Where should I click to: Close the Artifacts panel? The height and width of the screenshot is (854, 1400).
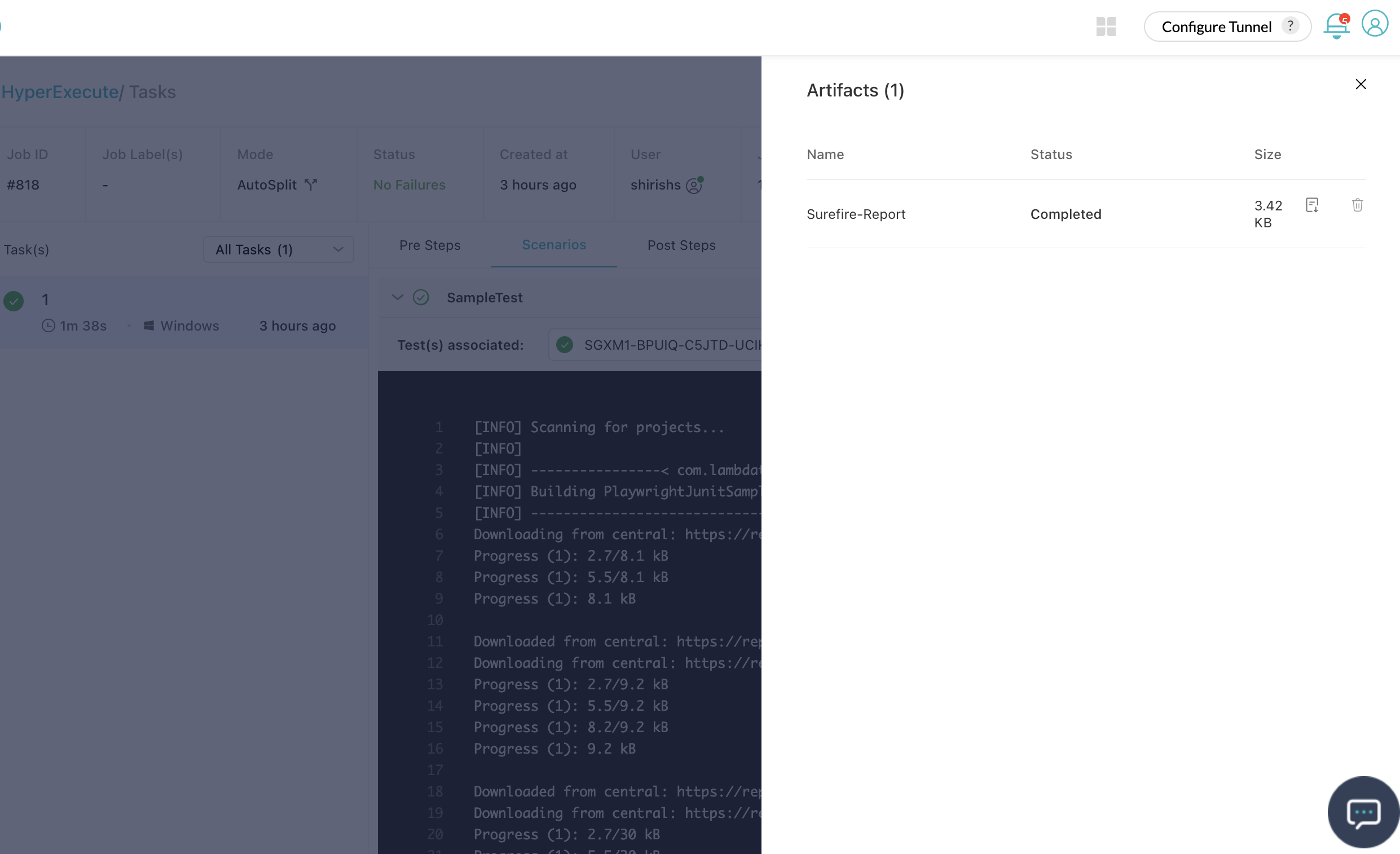(1360, 84)
